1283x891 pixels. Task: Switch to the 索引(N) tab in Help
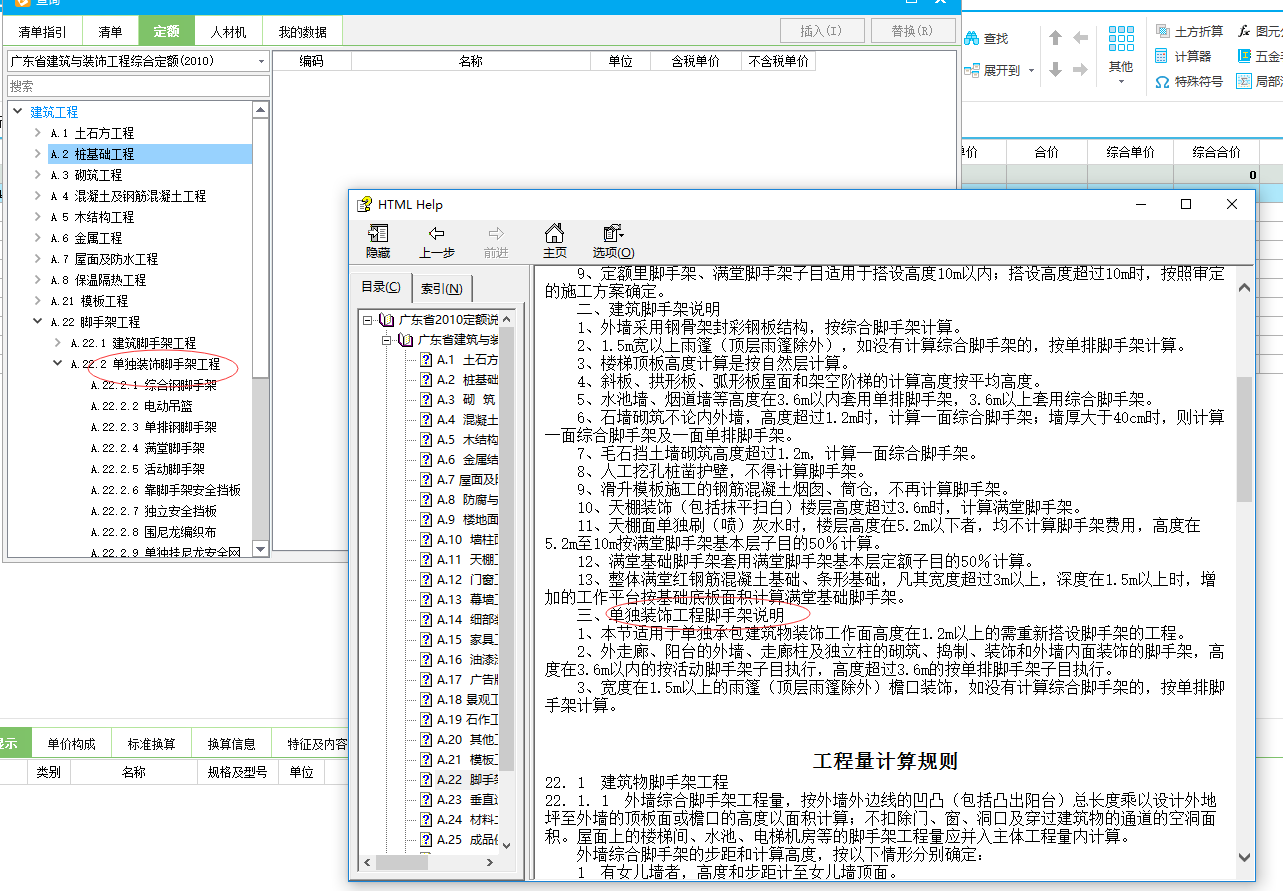point(441,288)
